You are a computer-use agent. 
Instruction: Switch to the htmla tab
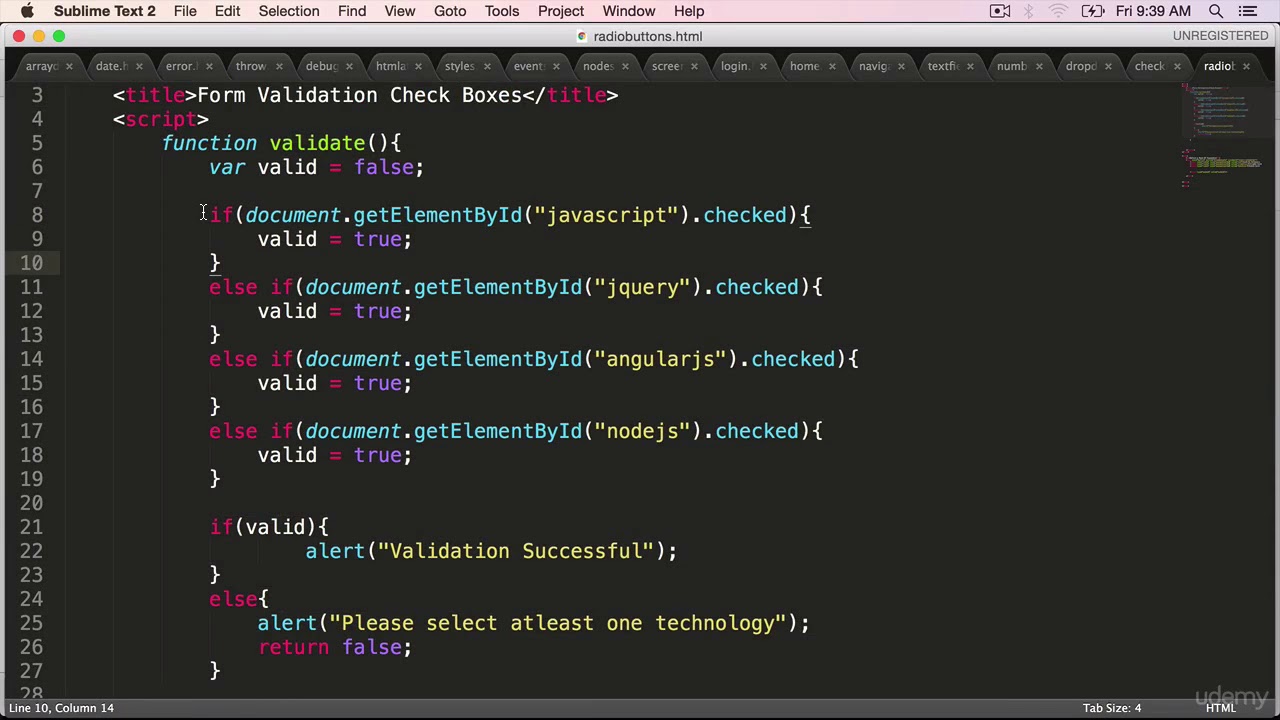[390, 67]
